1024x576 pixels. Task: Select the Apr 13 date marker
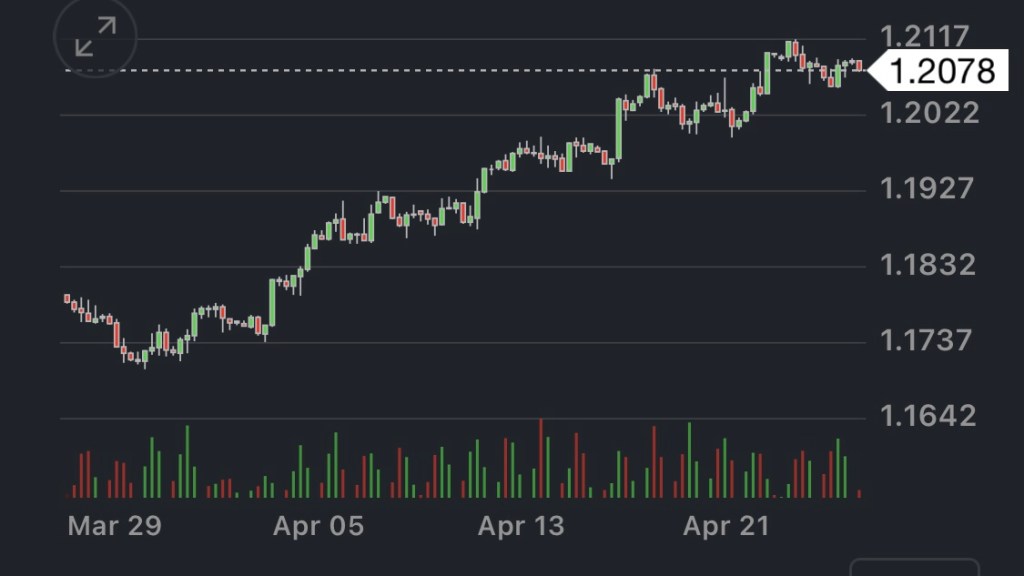521,526
